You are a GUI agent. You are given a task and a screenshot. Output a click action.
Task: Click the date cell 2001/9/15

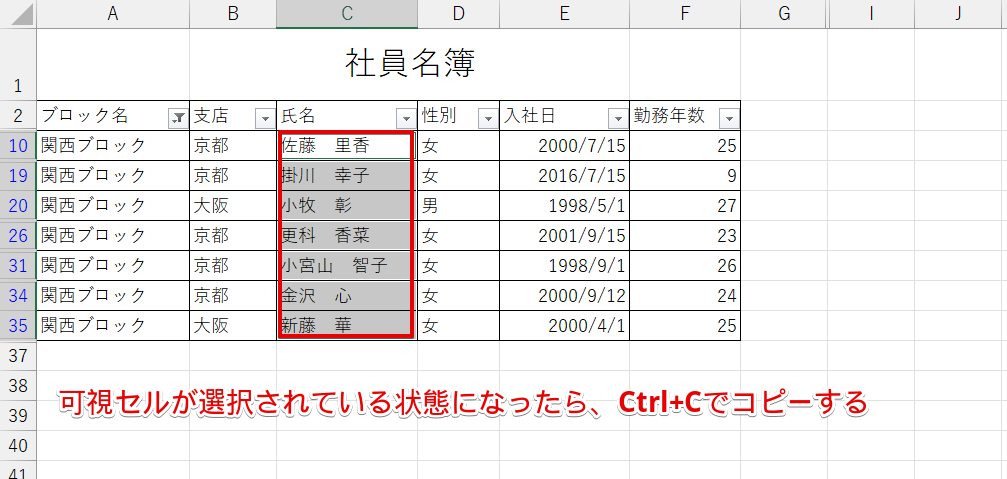coord(565,236)
